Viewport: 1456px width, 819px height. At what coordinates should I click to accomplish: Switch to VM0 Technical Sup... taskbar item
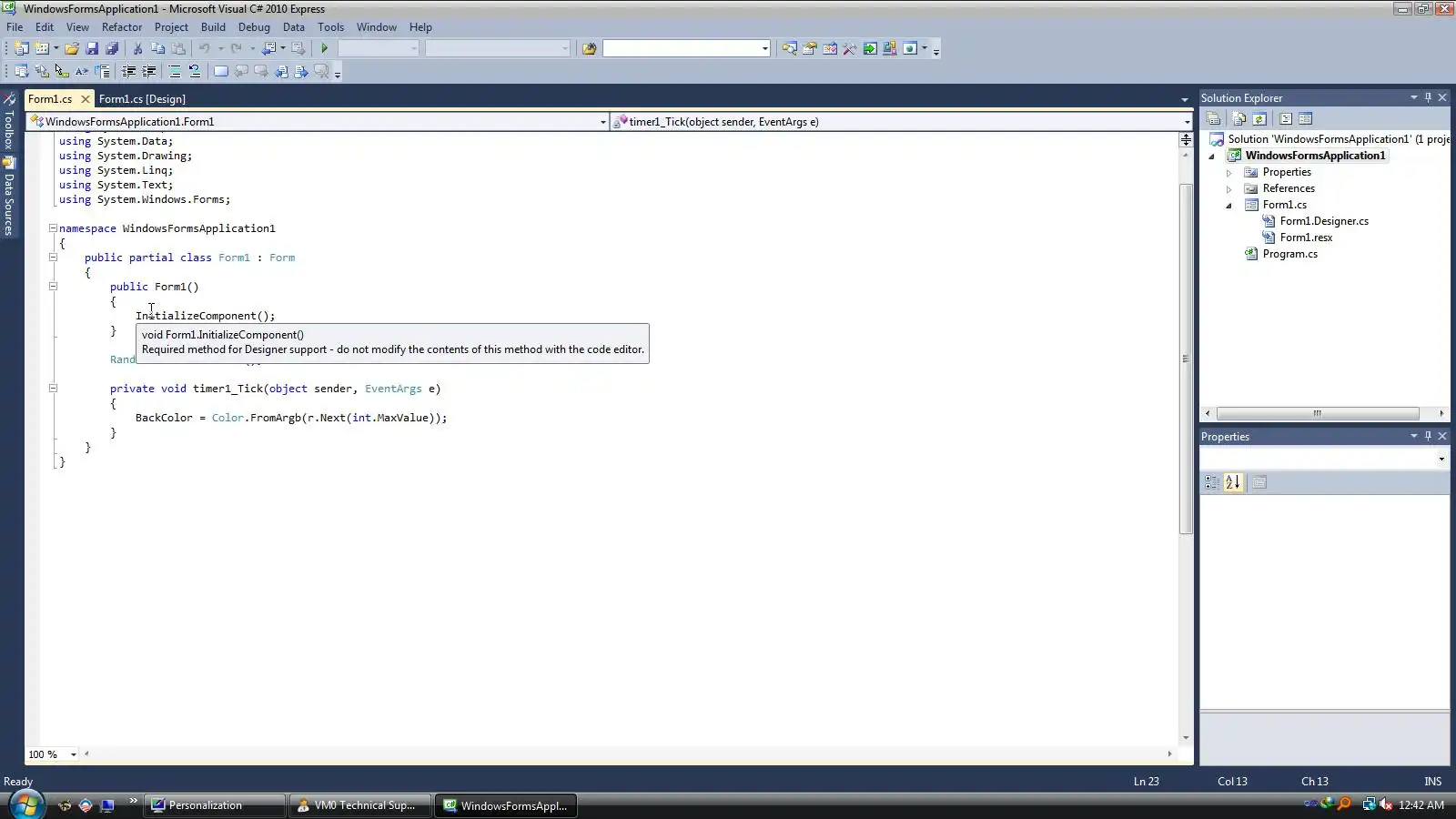coord(359,805)
